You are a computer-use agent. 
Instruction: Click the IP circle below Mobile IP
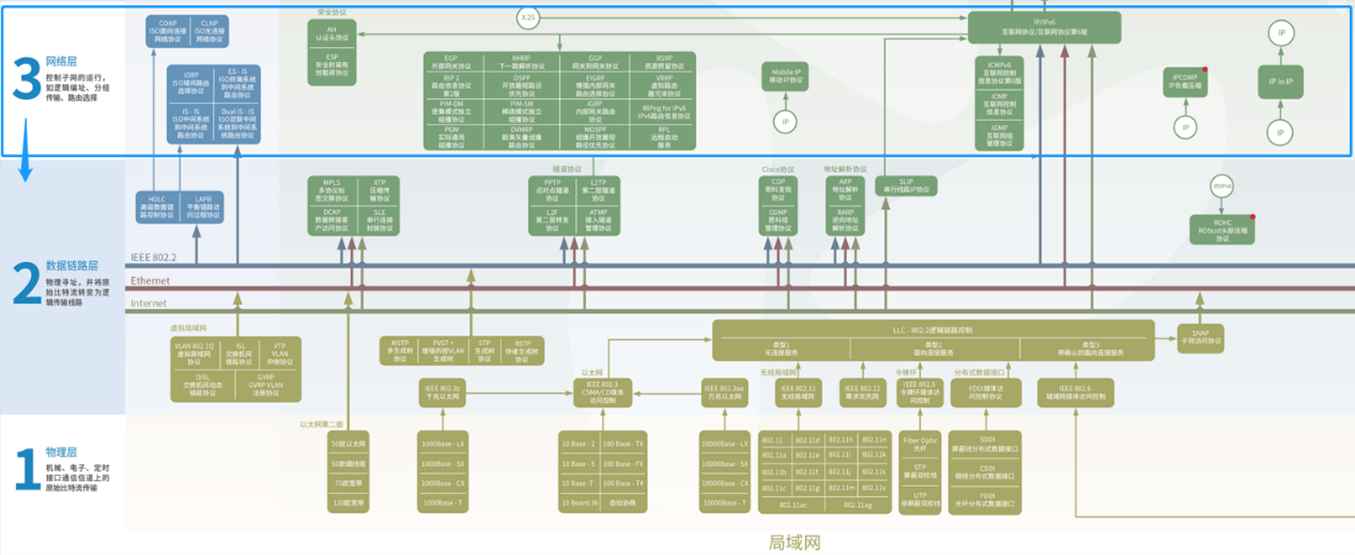click(786, 121)
